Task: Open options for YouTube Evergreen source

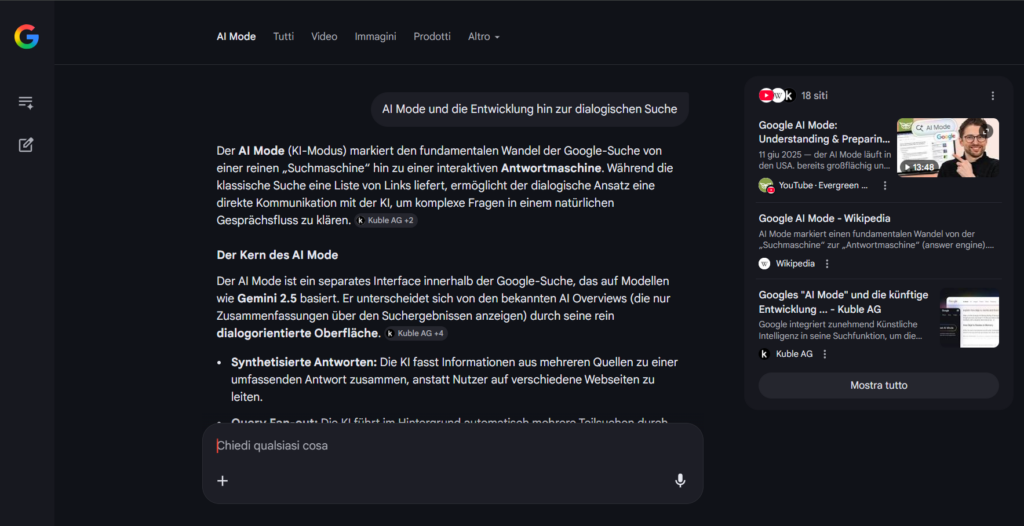Action: click(885, 186)
